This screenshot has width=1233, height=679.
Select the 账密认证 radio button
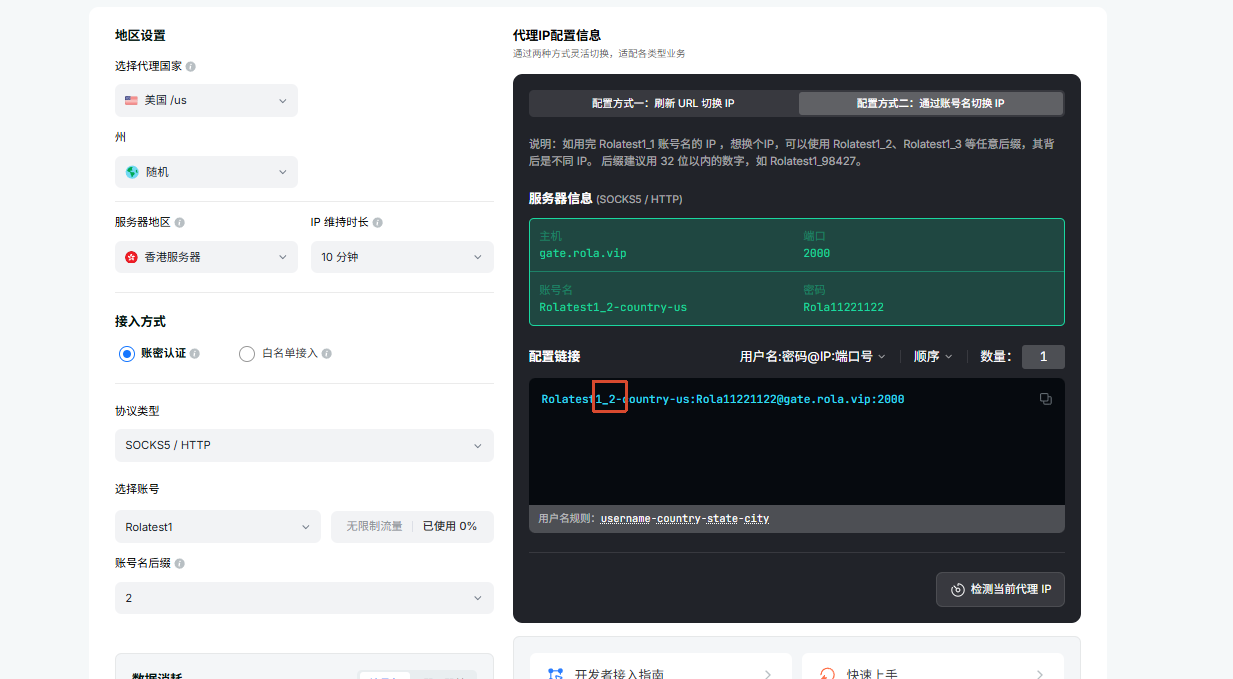pos(126,353)
